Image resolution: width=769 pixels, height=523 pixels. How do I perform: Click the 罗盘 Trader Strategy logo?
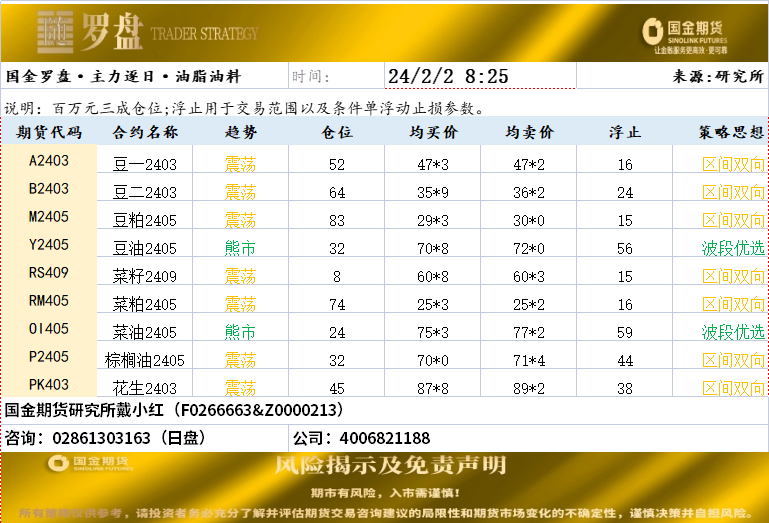coord(148,32)
